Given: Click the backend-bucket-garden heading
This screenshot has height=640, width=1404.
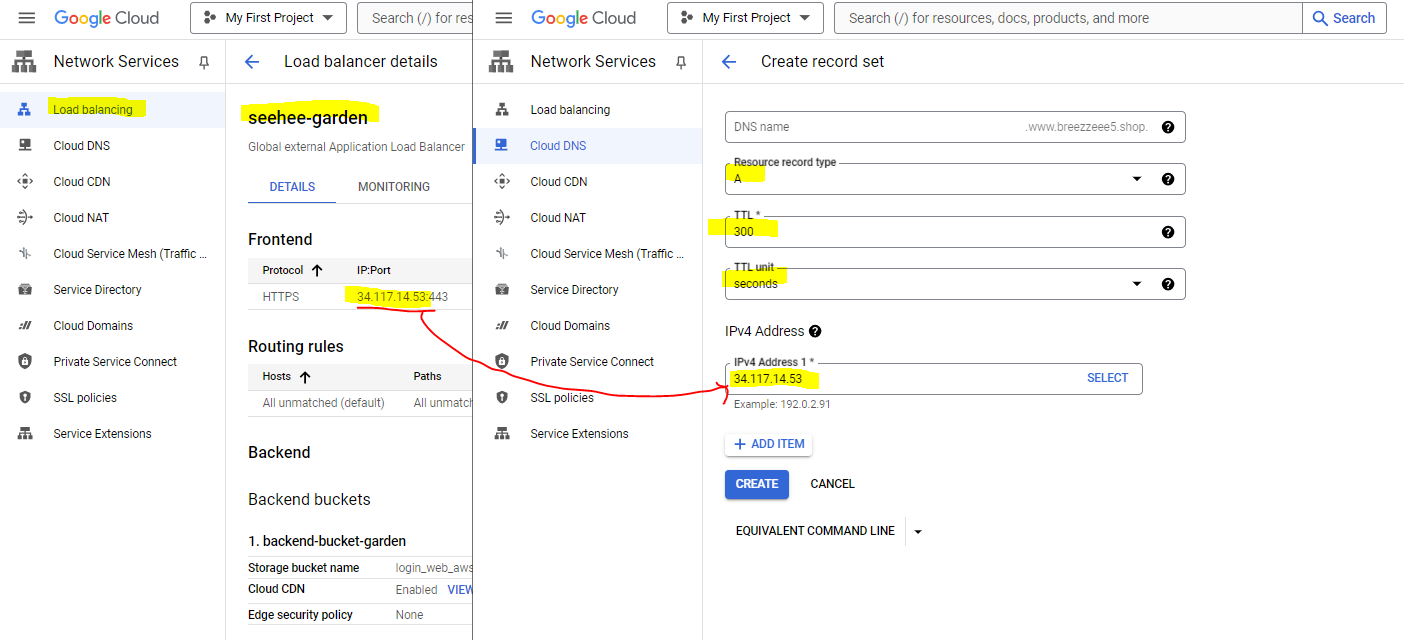Looking at the screenshot, I should click(327, 541).
